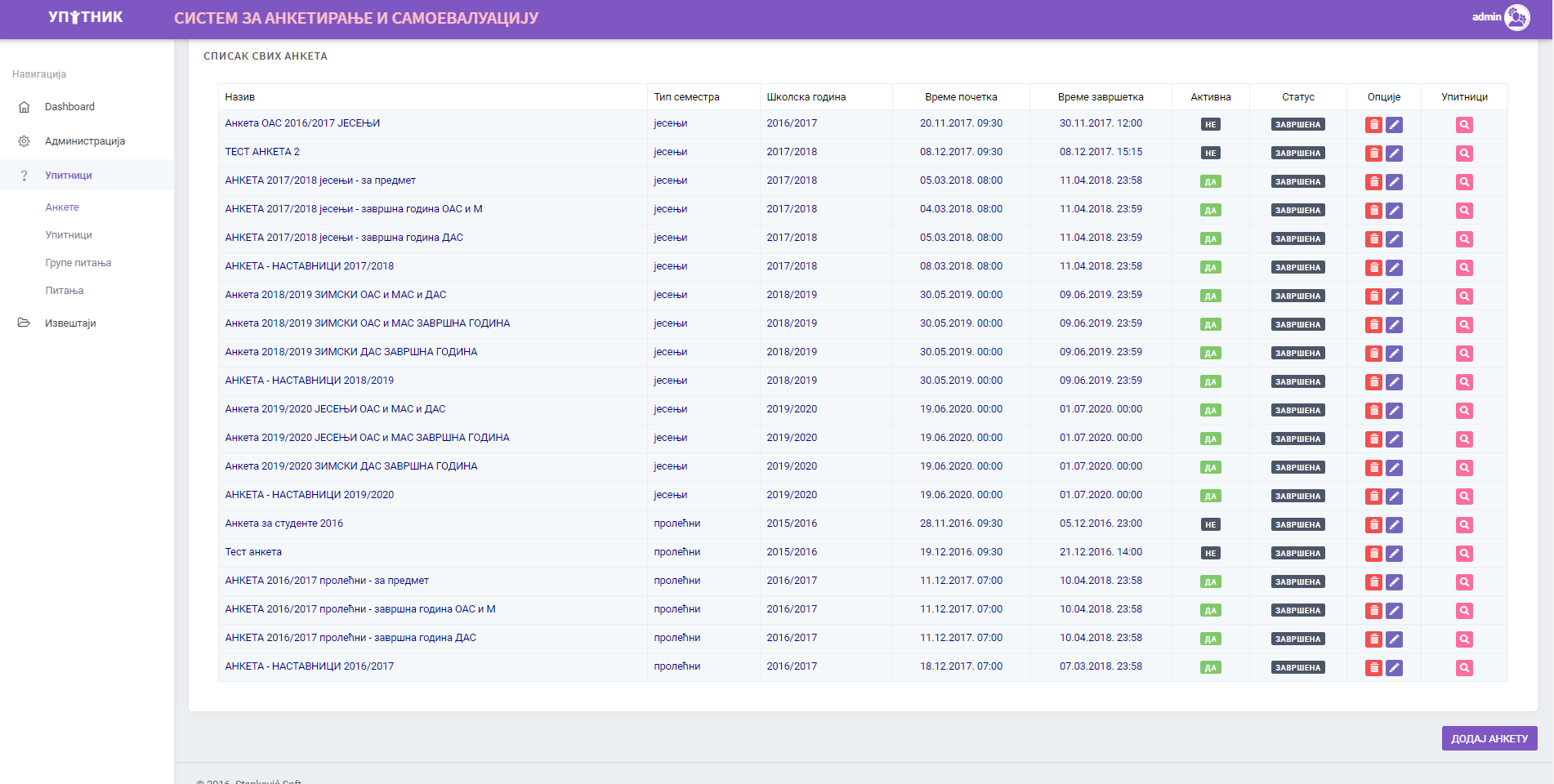Delete the 'Анкета ОАС 2016/2017 ЈЕСЕЊИ' survey
The width and height of the screenshot is (1554, 784).
1373,125
